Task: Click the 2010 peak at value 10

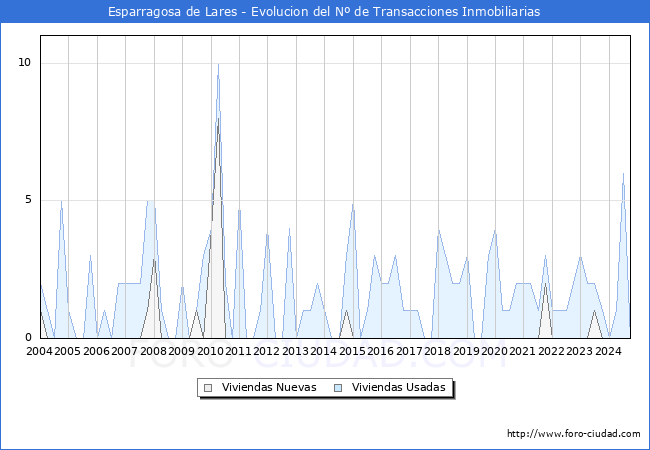Action: (x=218, y=64)
